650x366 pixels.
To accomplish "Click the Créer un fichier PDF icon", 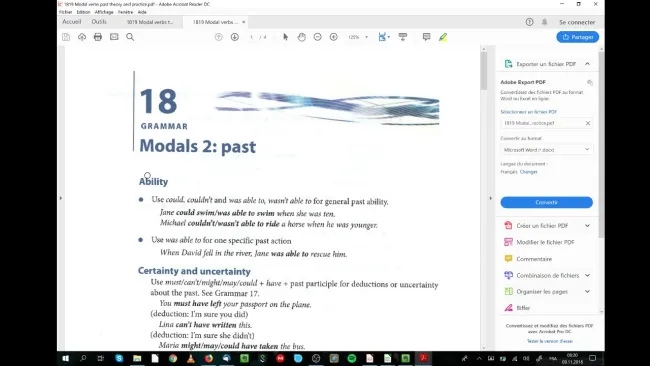I will [508, 225].
